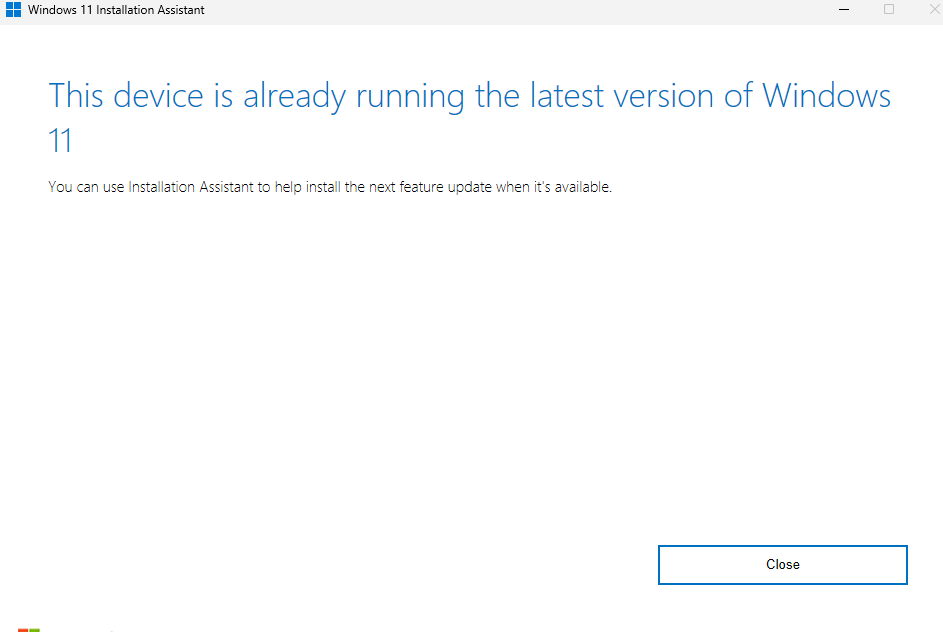Click the partially visible logo near the bottom edge
943x632 pixels.
[31, 628]
